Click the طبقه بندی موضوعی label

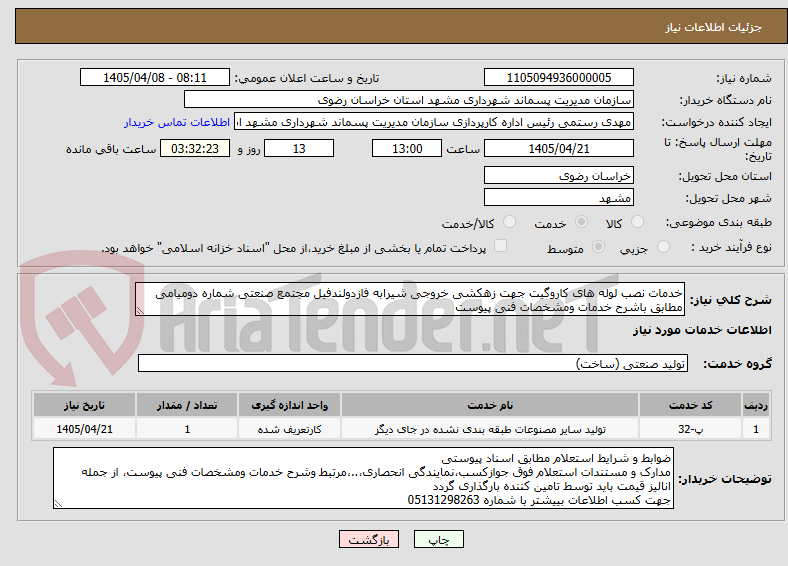(719, 222)
